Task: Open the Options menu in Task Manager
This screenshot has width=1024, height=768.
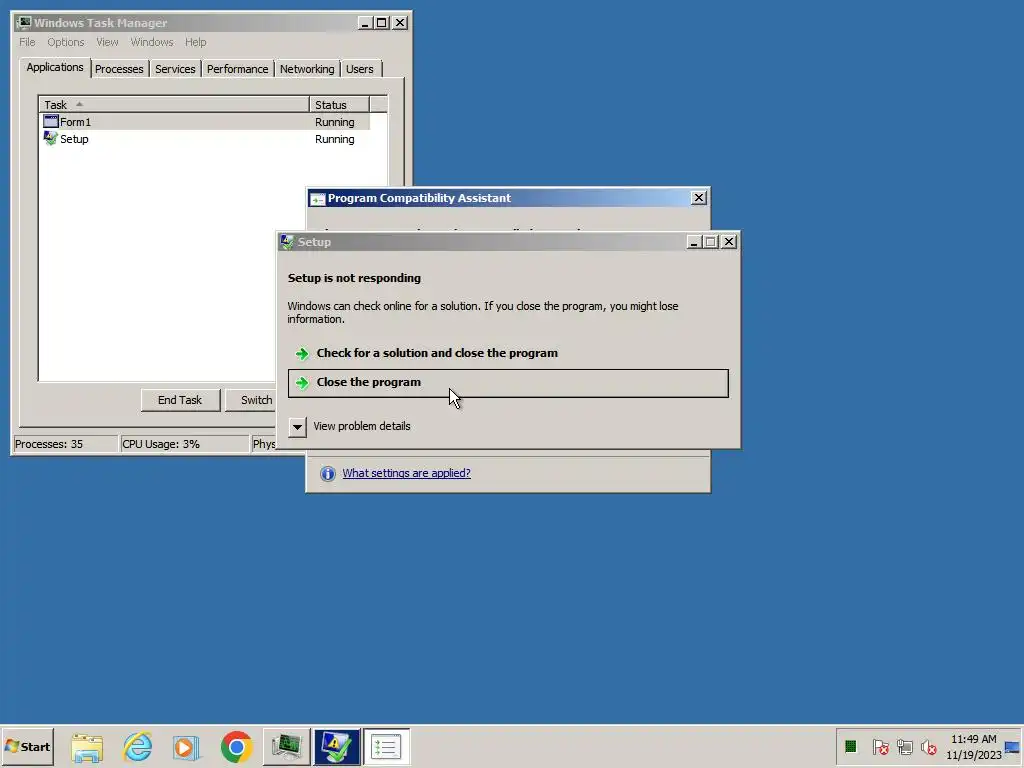Action: click(x=65, y=42)
